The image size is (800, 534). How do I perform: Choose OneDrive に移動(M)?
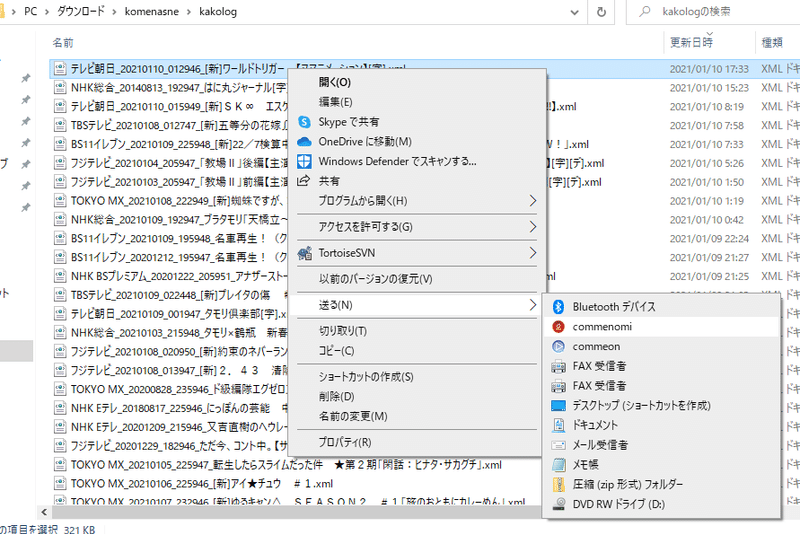416,141
